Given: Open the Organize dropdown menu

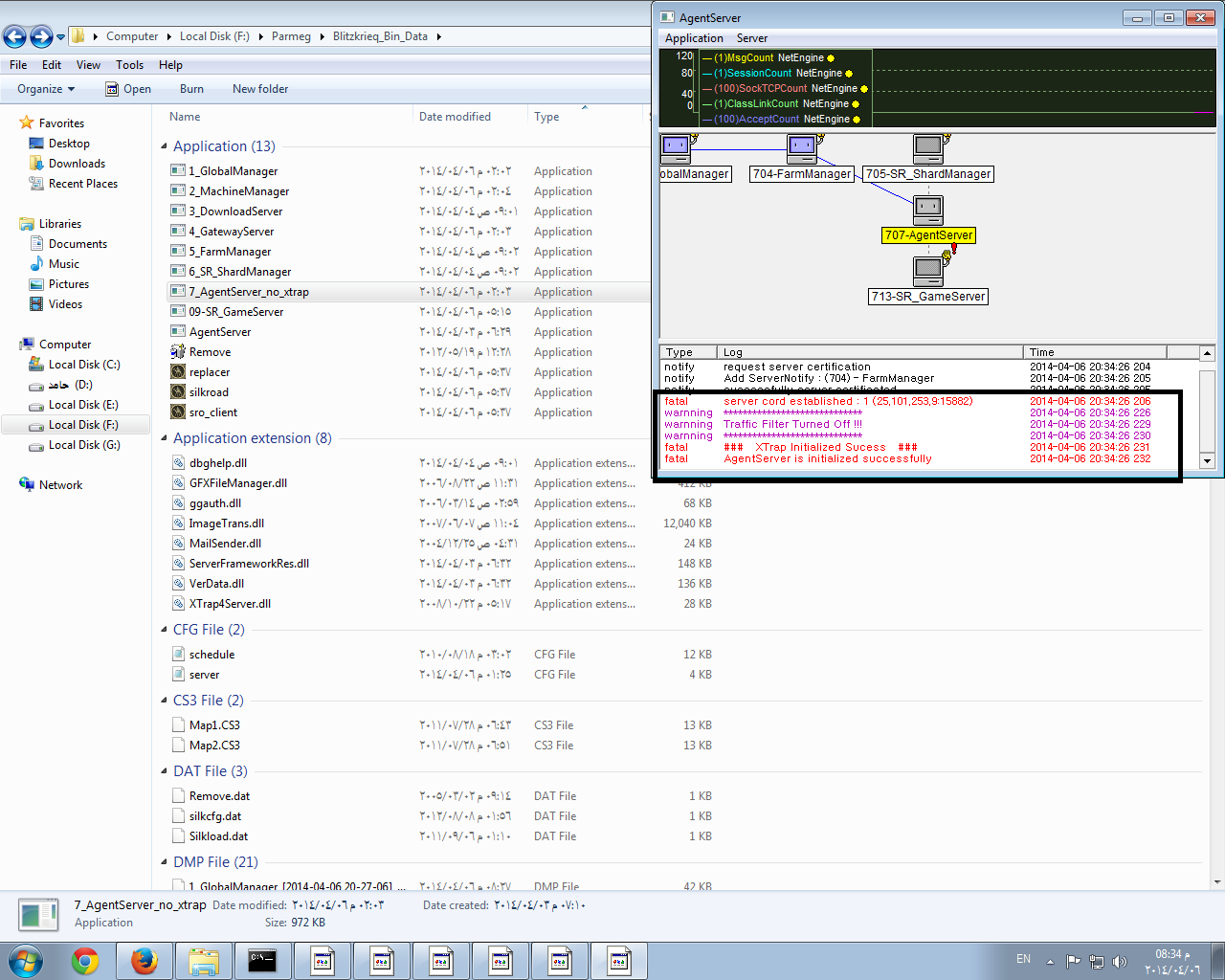Looking at the screenshot, I should pos(45,89).
